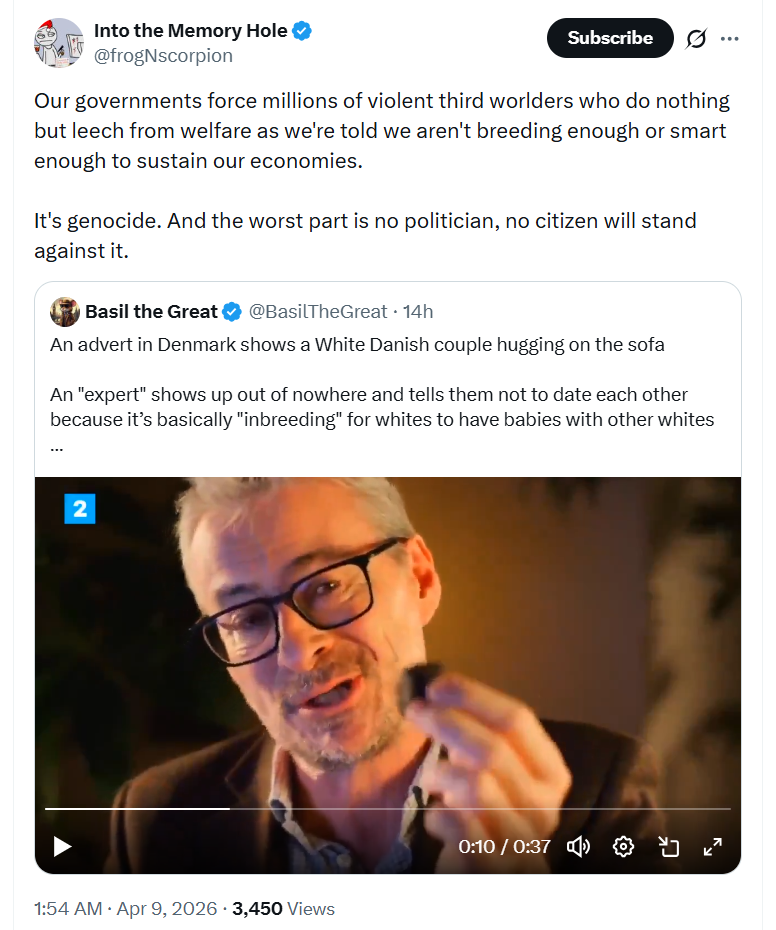Click the Subscribe button

tap(610, 38)
